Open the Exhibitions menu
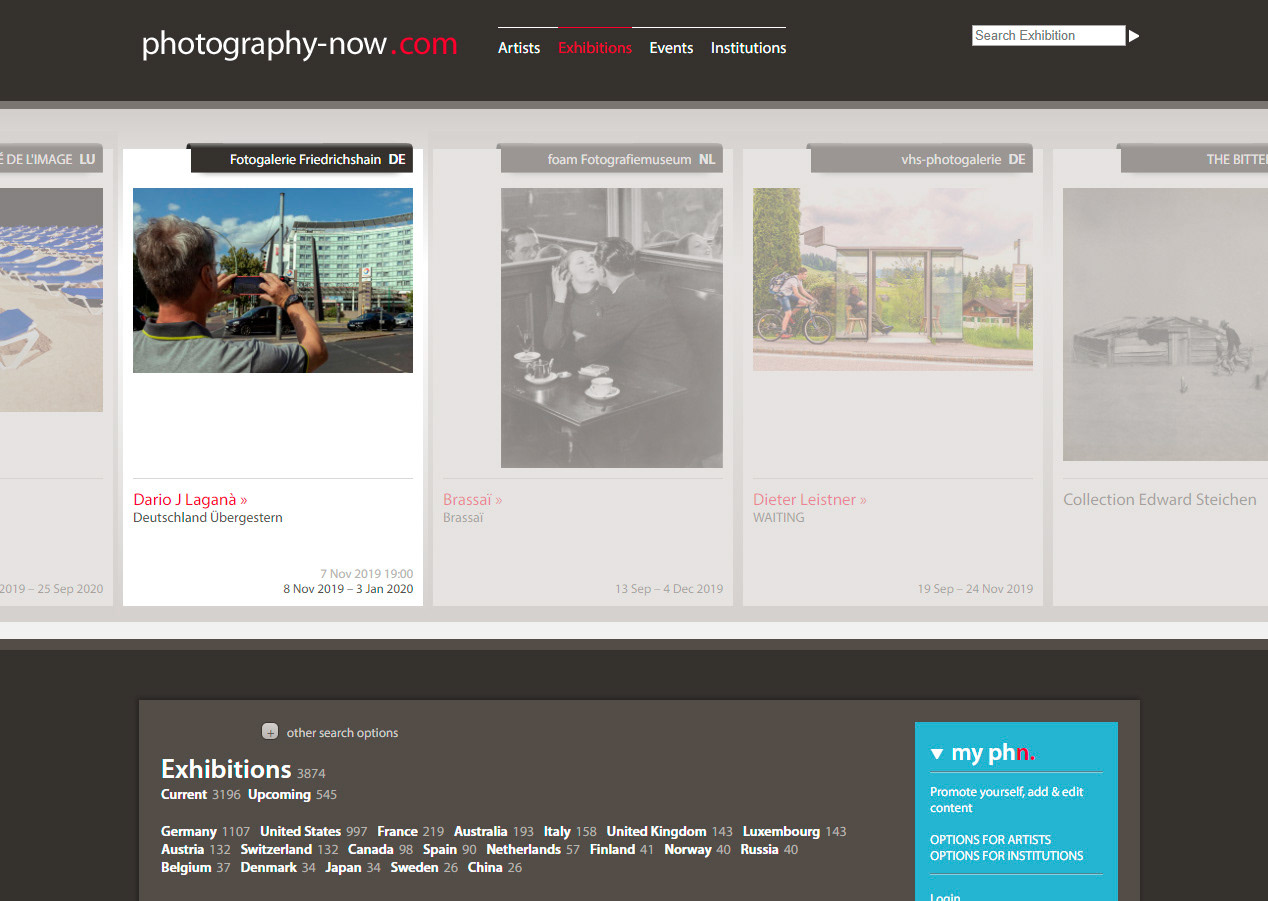This screenshot has width=1268, height=901. coord(595,47)
